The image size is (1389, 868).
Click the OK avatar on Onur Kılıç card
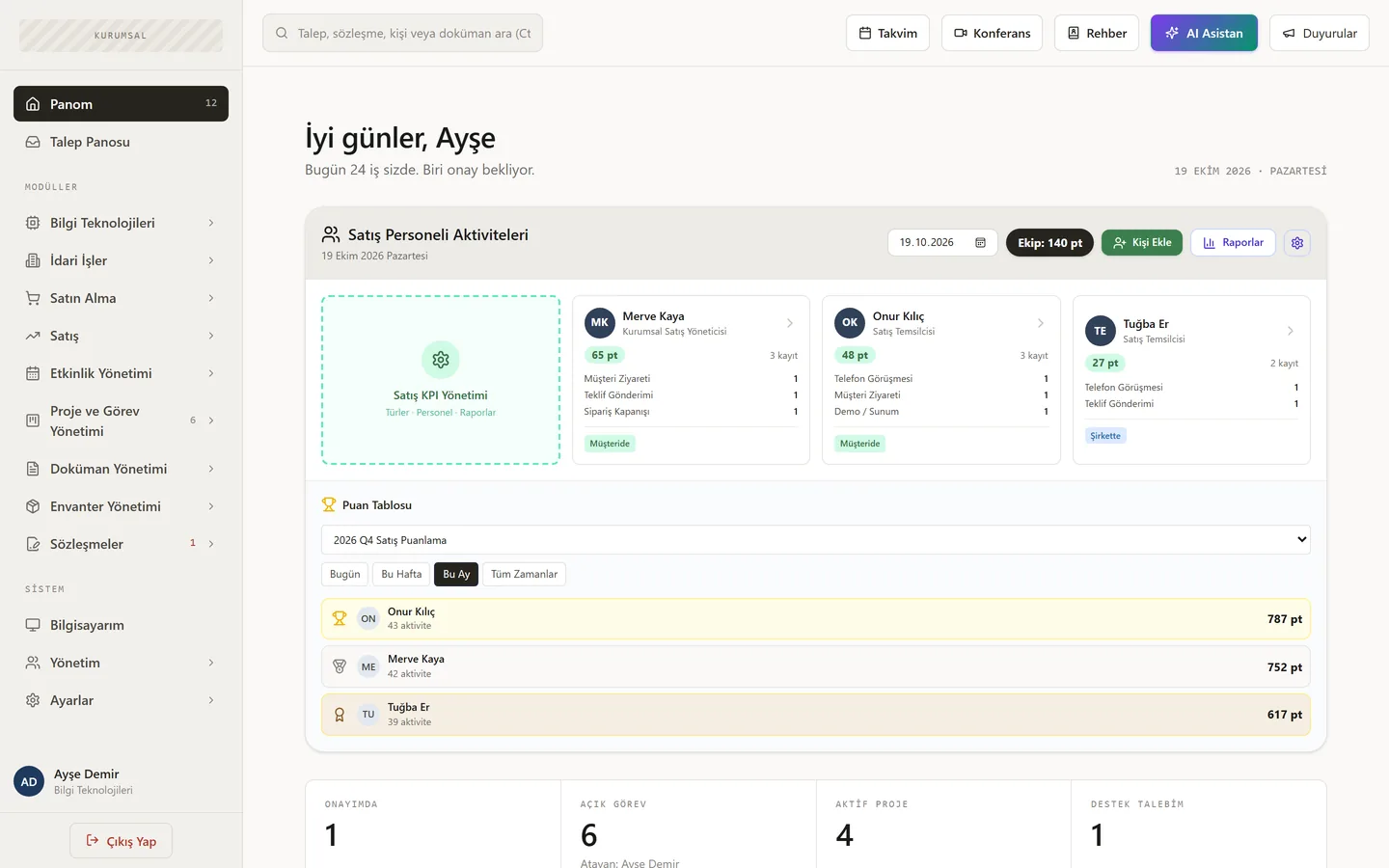point(850,323)
